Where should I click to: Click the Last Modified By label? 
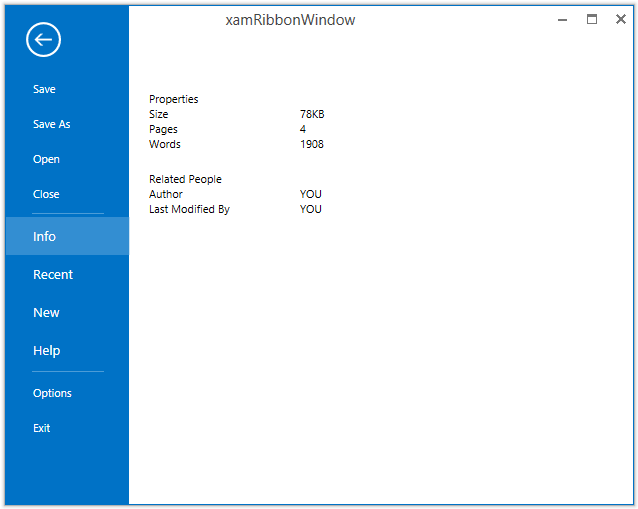pos(189,209)
